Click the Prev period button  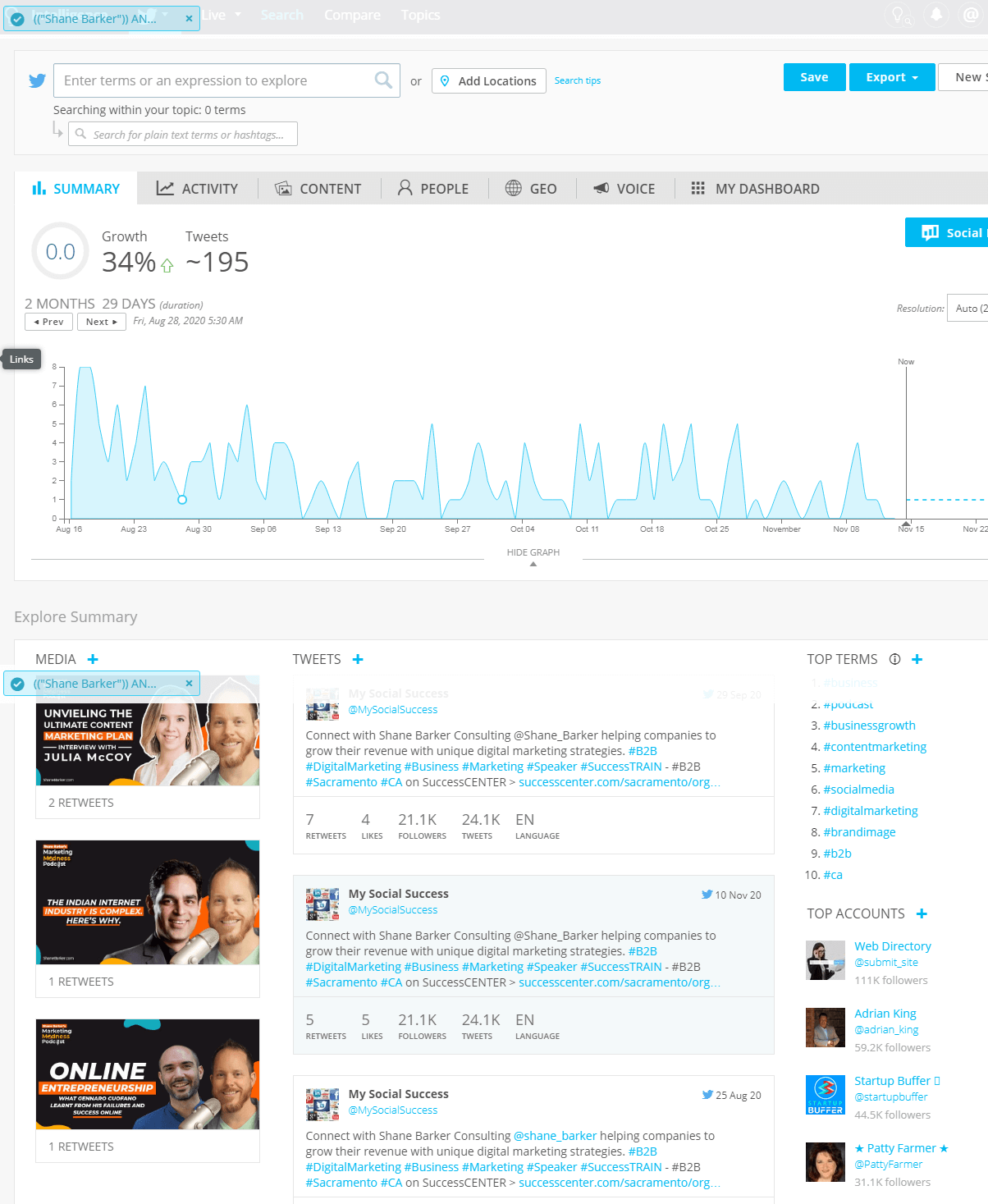(x=48, y=322)
